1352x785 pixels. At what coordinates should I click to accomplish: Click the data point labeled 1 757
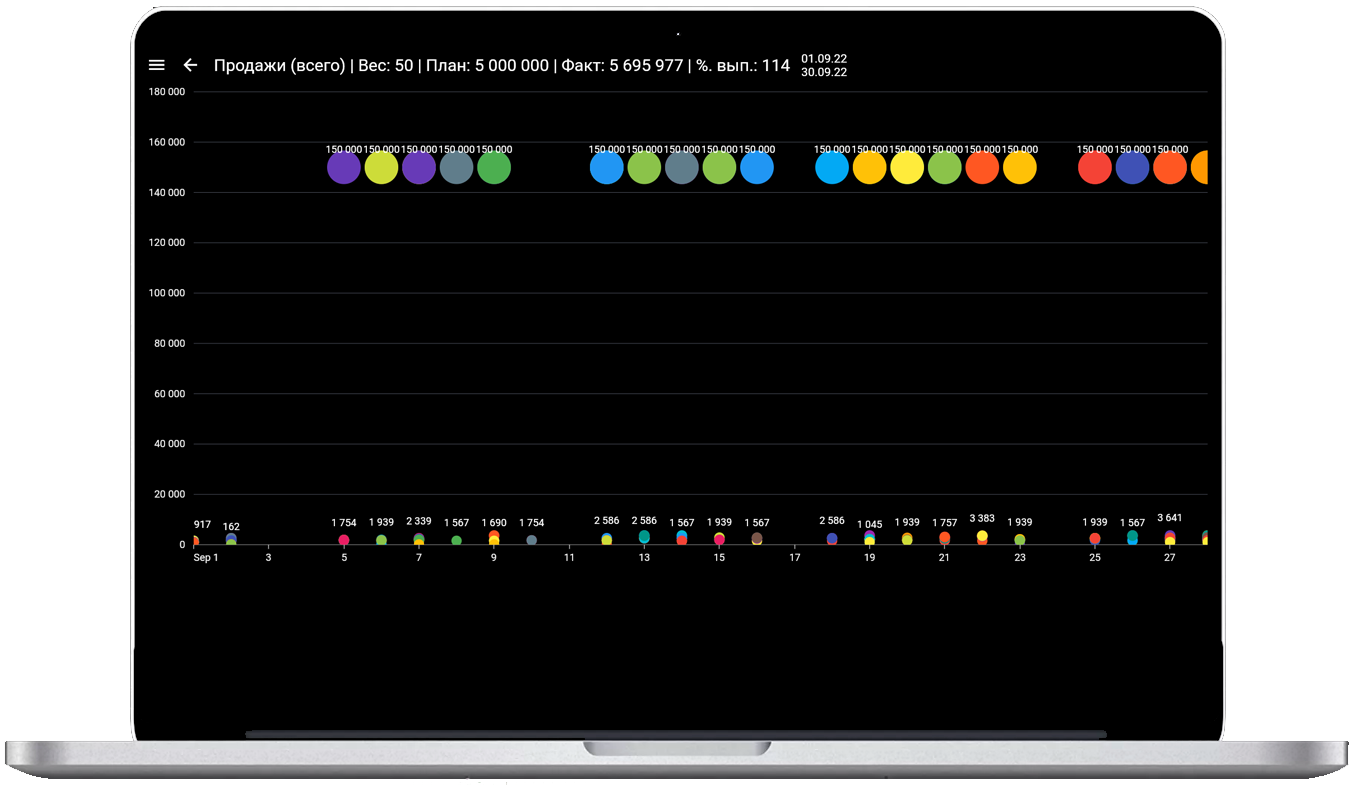pos(945,538)
